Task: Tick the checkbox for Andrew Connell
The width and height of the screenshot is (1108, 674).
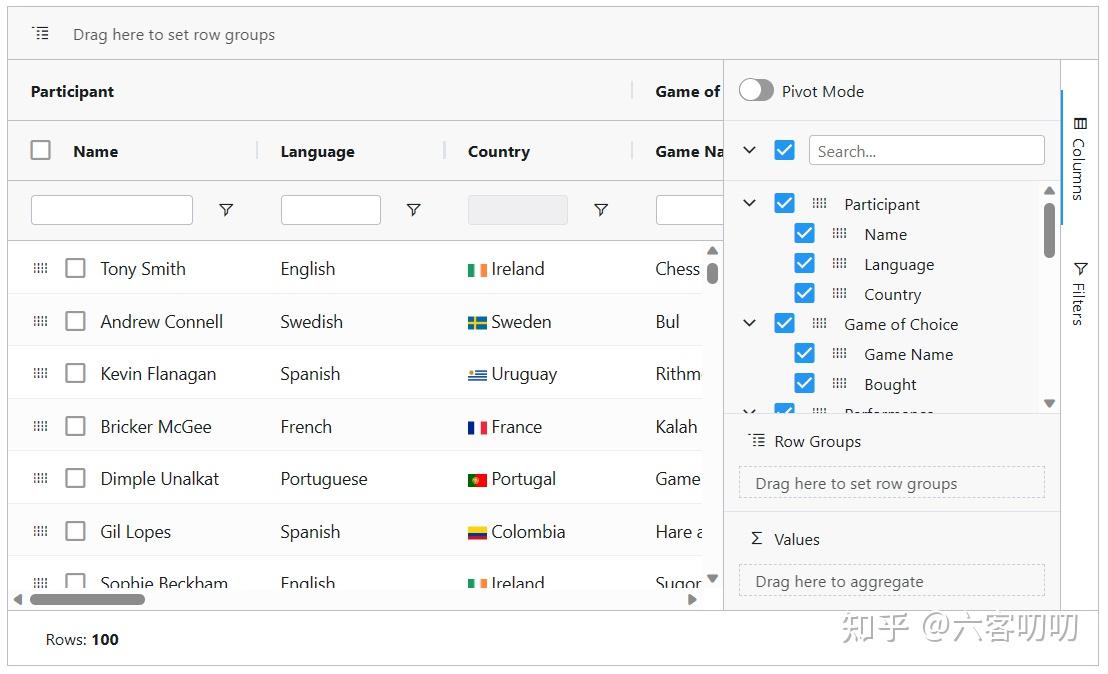Action: pos(75,321)
